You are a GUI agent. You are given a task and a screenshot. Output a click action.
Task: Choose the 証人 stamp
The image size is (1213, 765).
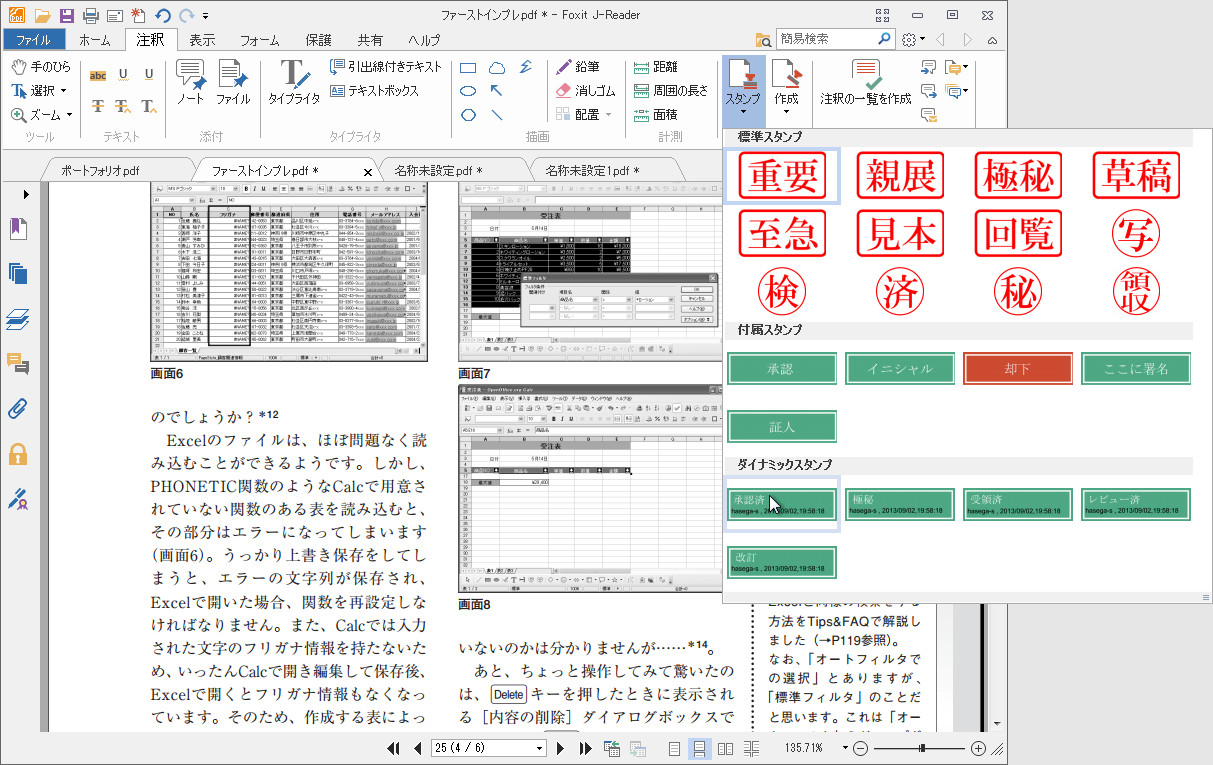pyautogui.click(x=782, y=426)
